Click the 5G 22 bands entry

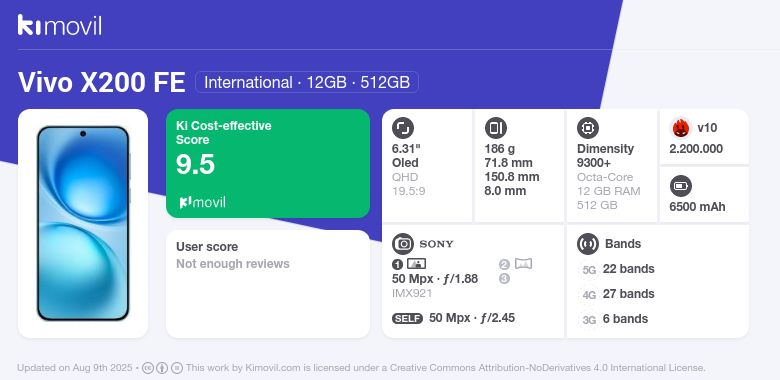click(617, 269)
